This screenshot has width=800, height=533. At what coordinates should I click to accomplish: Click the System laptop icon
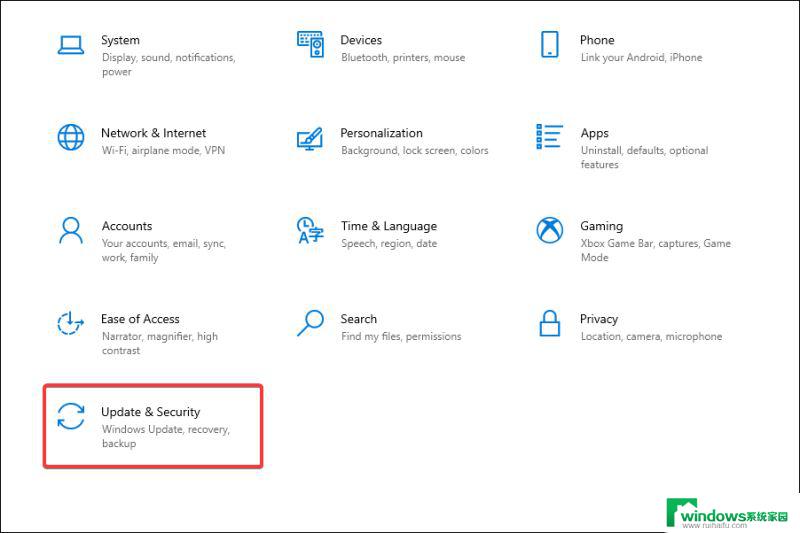click(70, 45)
